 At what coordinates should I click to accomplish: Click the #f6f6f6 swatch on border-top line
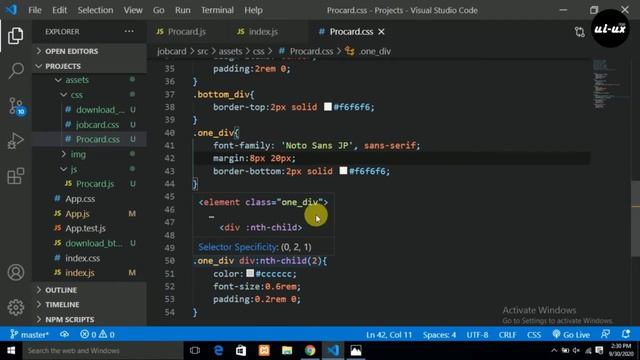coord(328,107)
